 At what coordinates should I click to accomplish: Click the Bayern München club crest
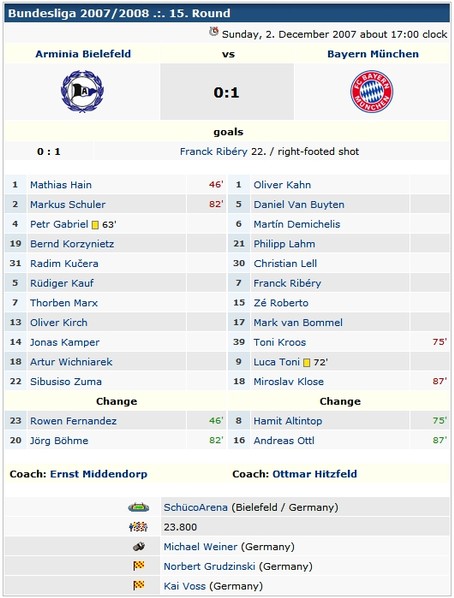pyautogui.click(x=372, y=91)
